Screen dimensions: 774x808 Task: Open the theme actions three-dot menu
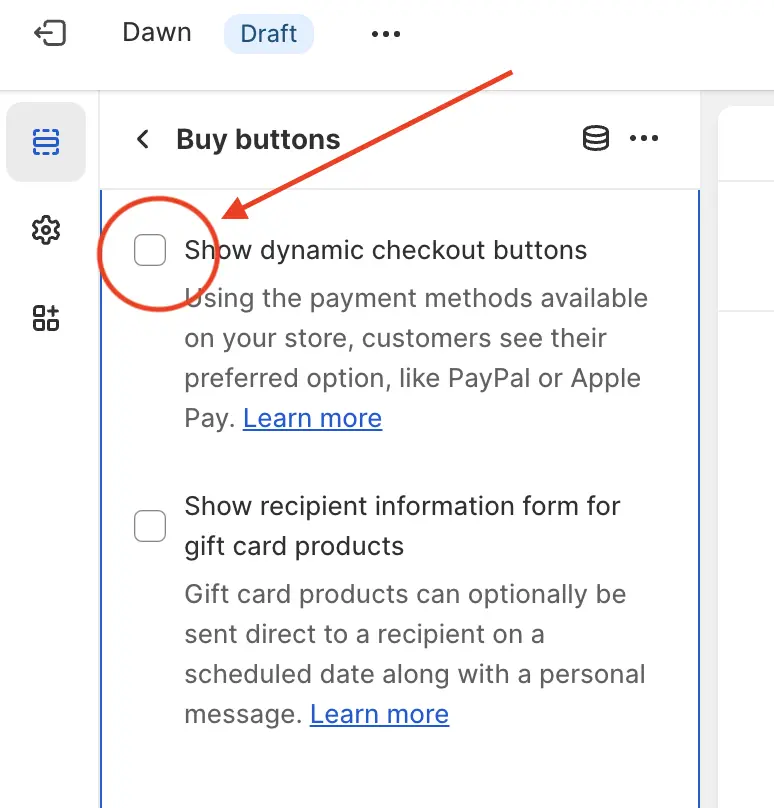385,34
